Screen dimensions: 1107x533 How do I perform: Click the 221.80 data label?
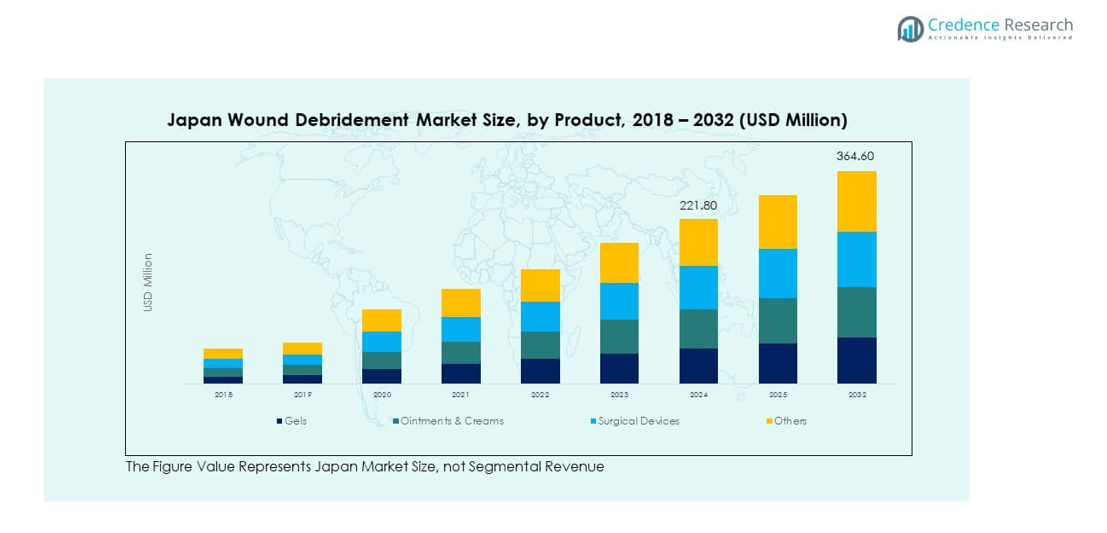(x=698, y=206)
